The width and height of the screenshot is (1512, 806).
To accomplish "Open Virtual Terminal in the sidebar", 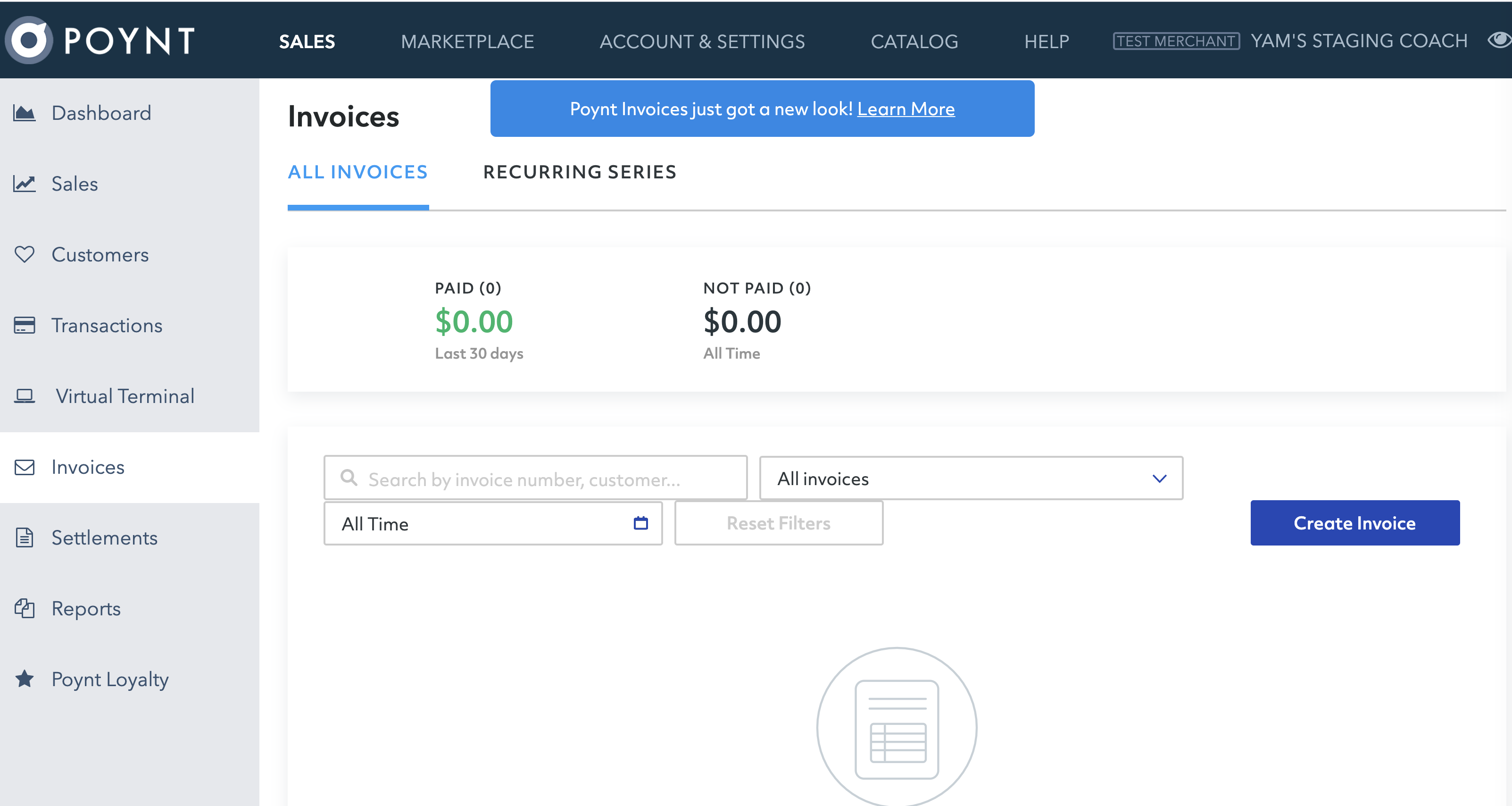I will pyautogui.click(x=130, y=396).
